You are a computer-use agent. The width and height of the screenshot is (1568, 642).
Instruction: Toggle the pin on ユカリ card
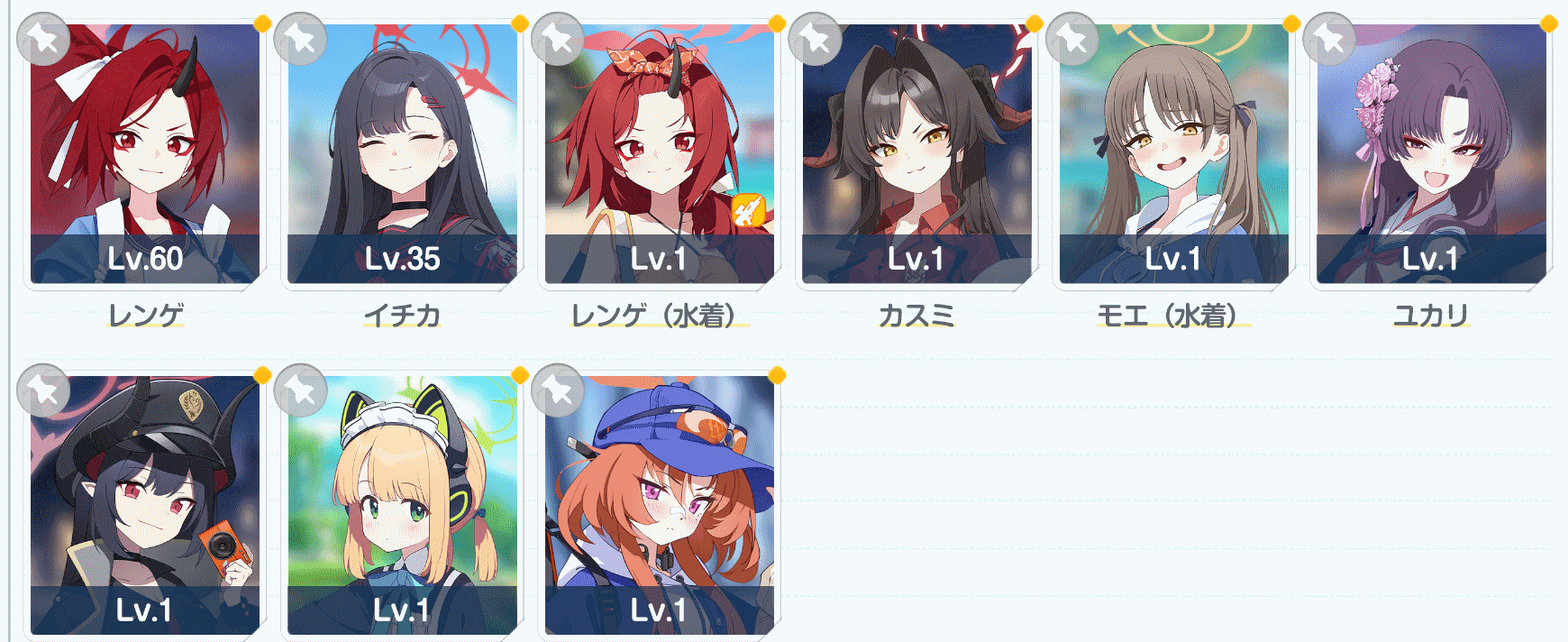click(1329, 39)
